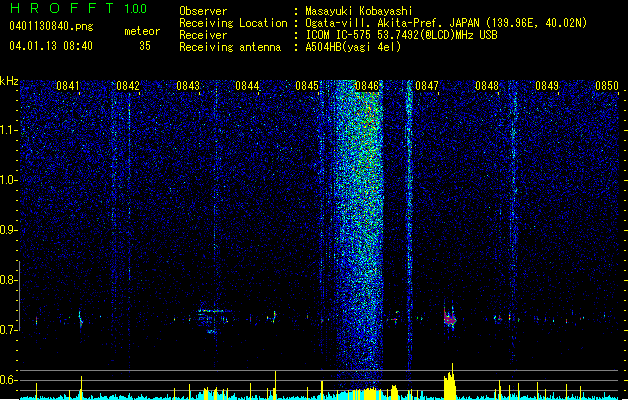Click the 0849 time marker
Screen dimensions: 629x400
point(547,86)
